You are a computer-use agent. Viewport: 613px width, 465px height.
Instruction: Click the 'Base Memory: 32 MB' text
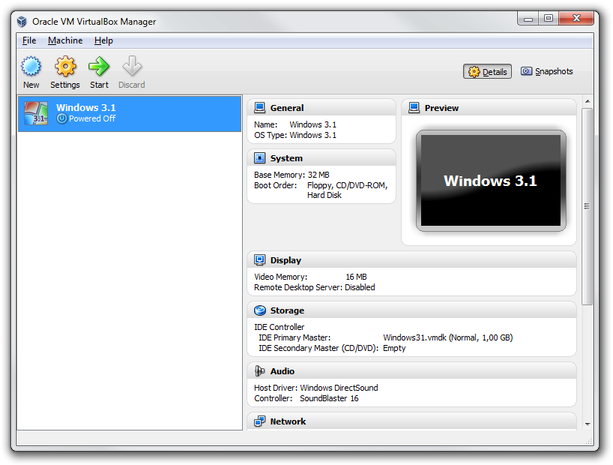[x=292, y=175]
